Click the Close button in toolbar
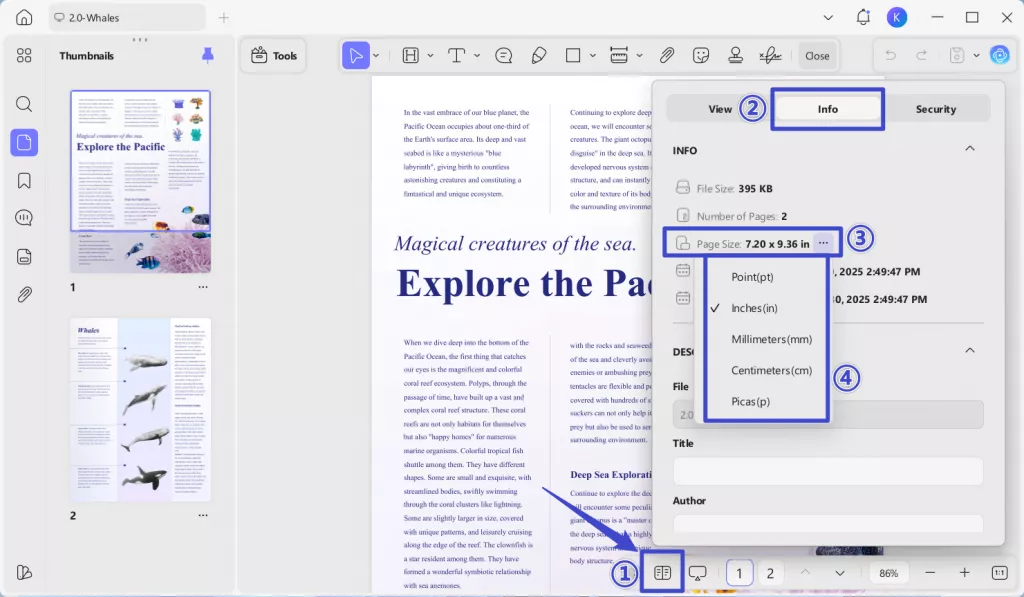Screen dimensions: 1024x597 [817, 56]
